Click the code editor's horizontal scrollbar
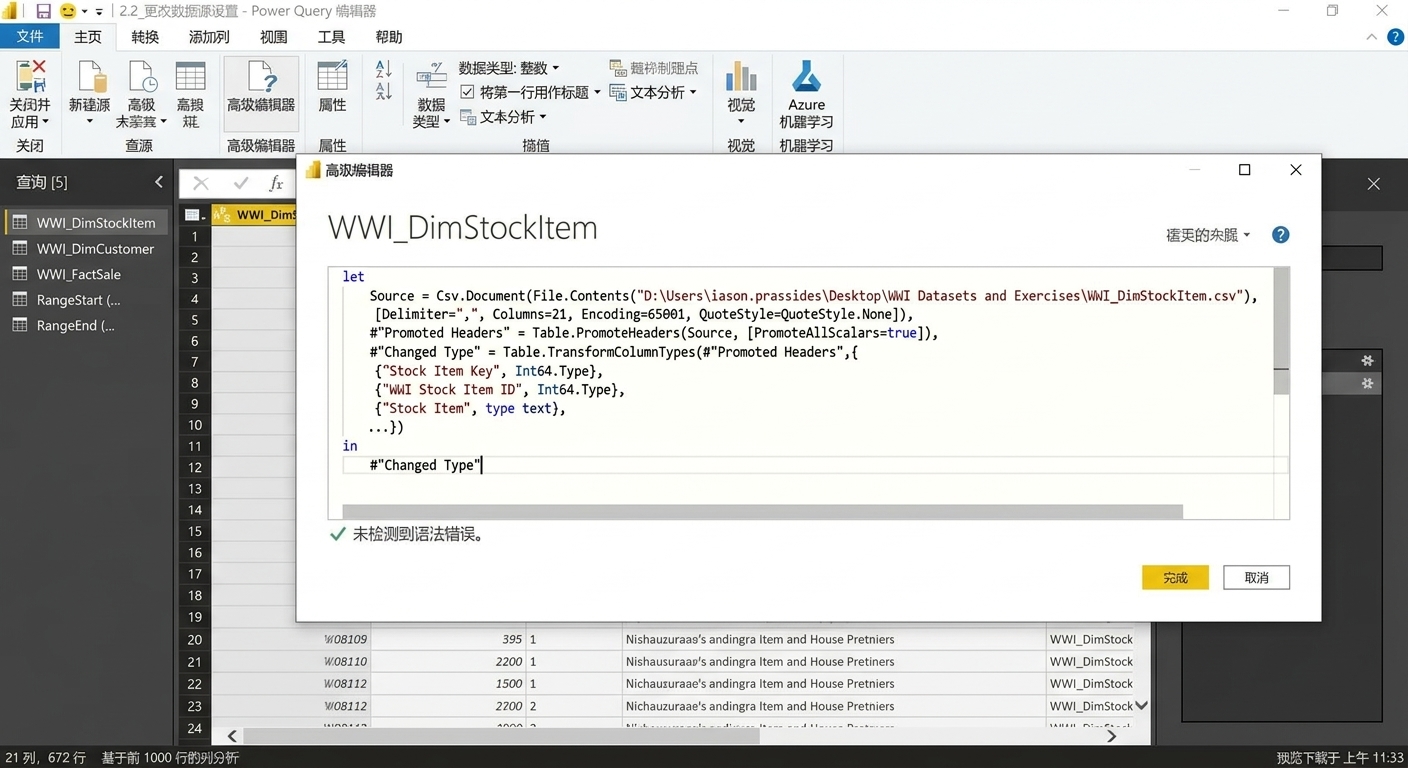The image size is (1408, 768). 762,512
